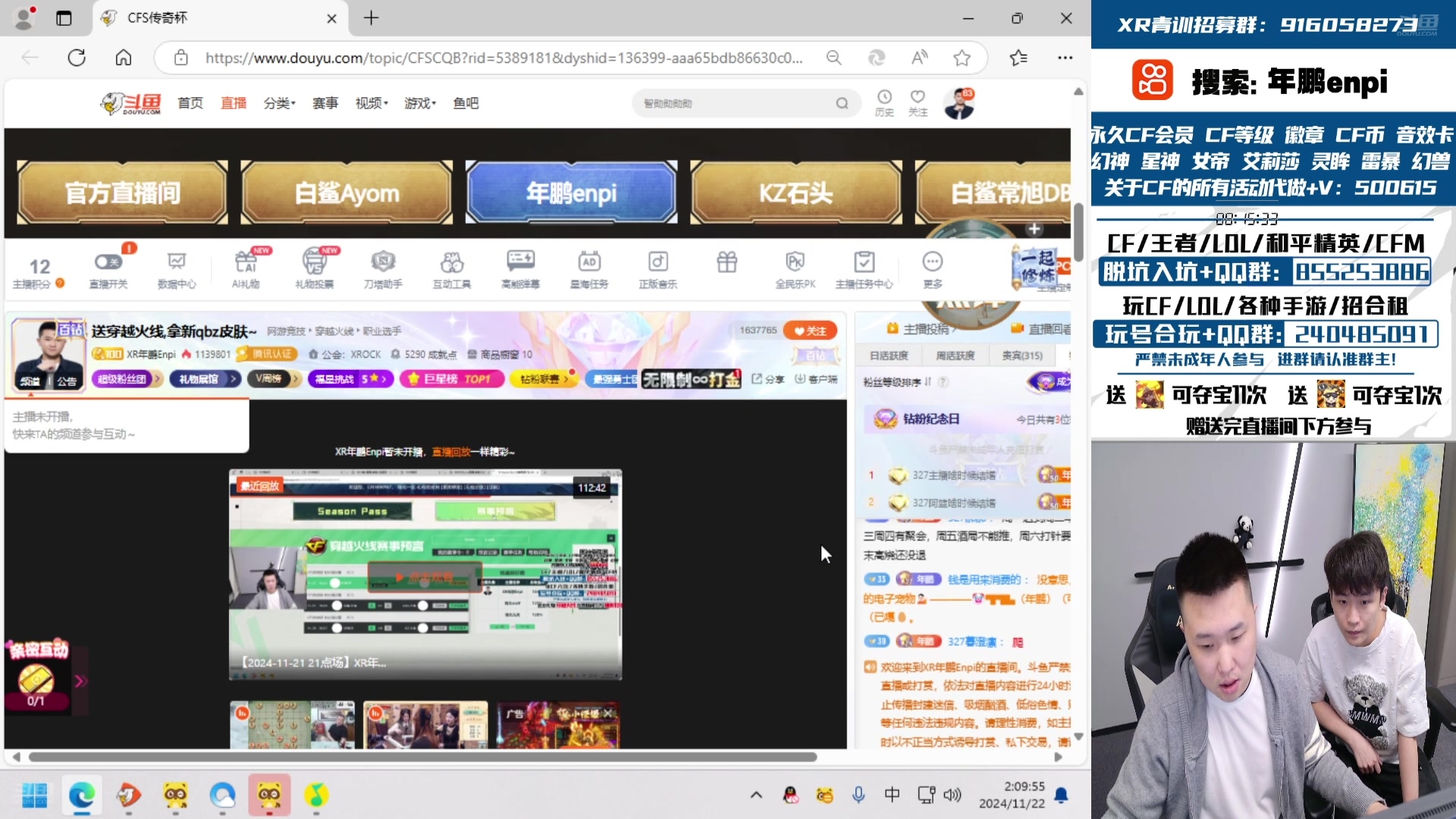Open the Windows Start button
The height and width of the screenshot is (819, 1456).
tap(35, 795)
